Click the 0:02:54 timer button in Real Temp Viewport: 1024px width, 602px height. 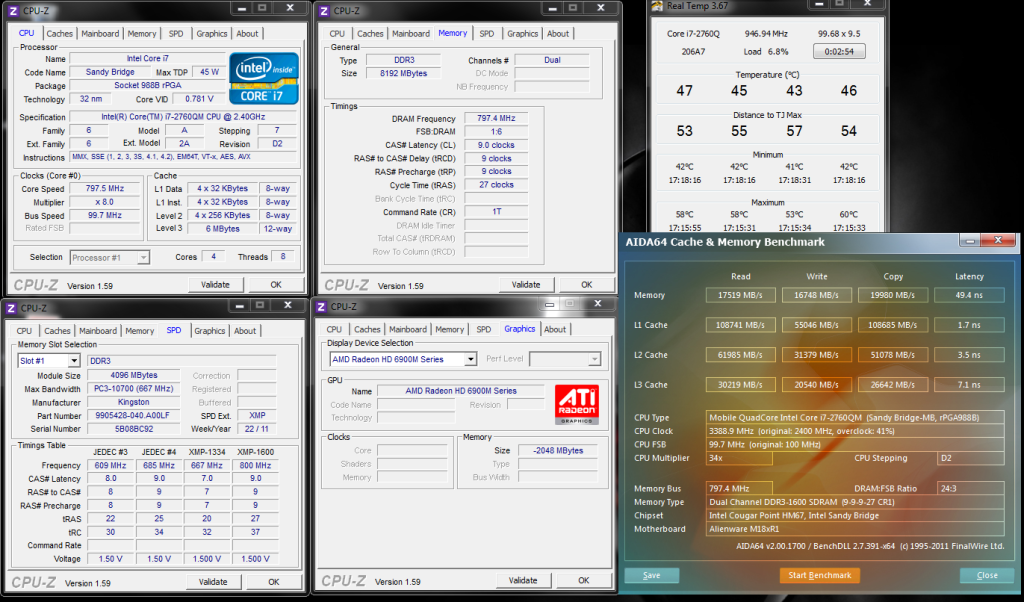coord(839,52)
